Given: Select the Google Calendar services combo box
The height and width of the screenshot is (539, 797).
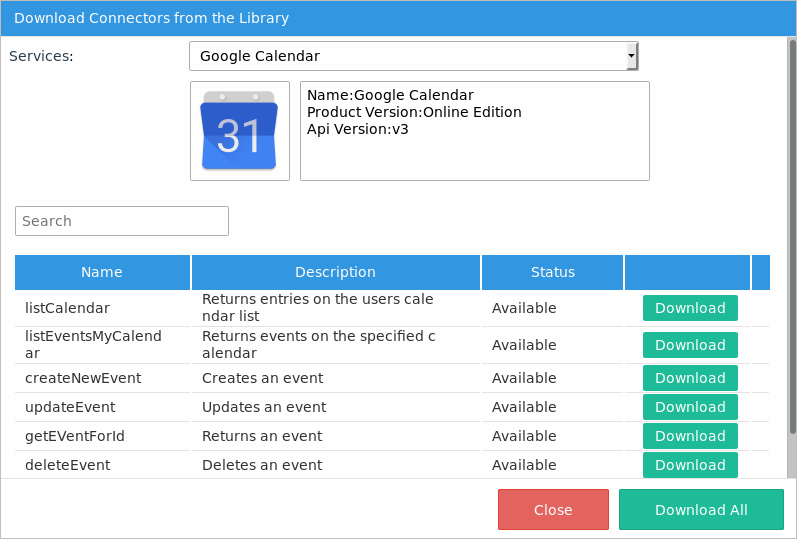Looking at the screenshot, I should [410, 56].
